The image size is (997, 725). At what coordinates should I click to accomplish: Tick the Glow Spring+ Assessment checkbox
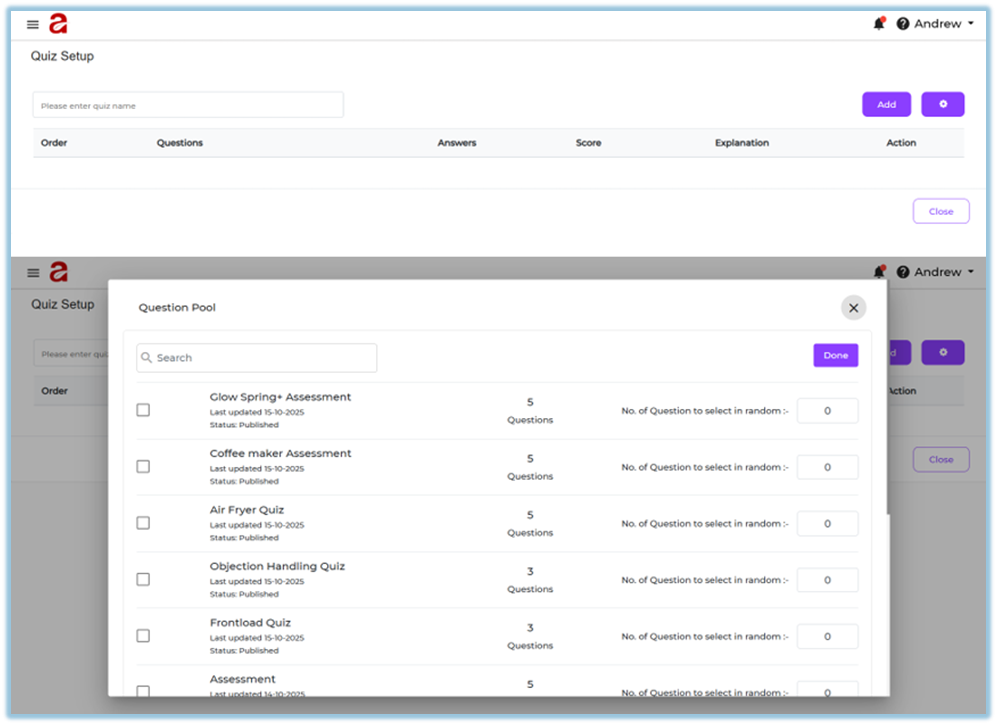point(143,410)
